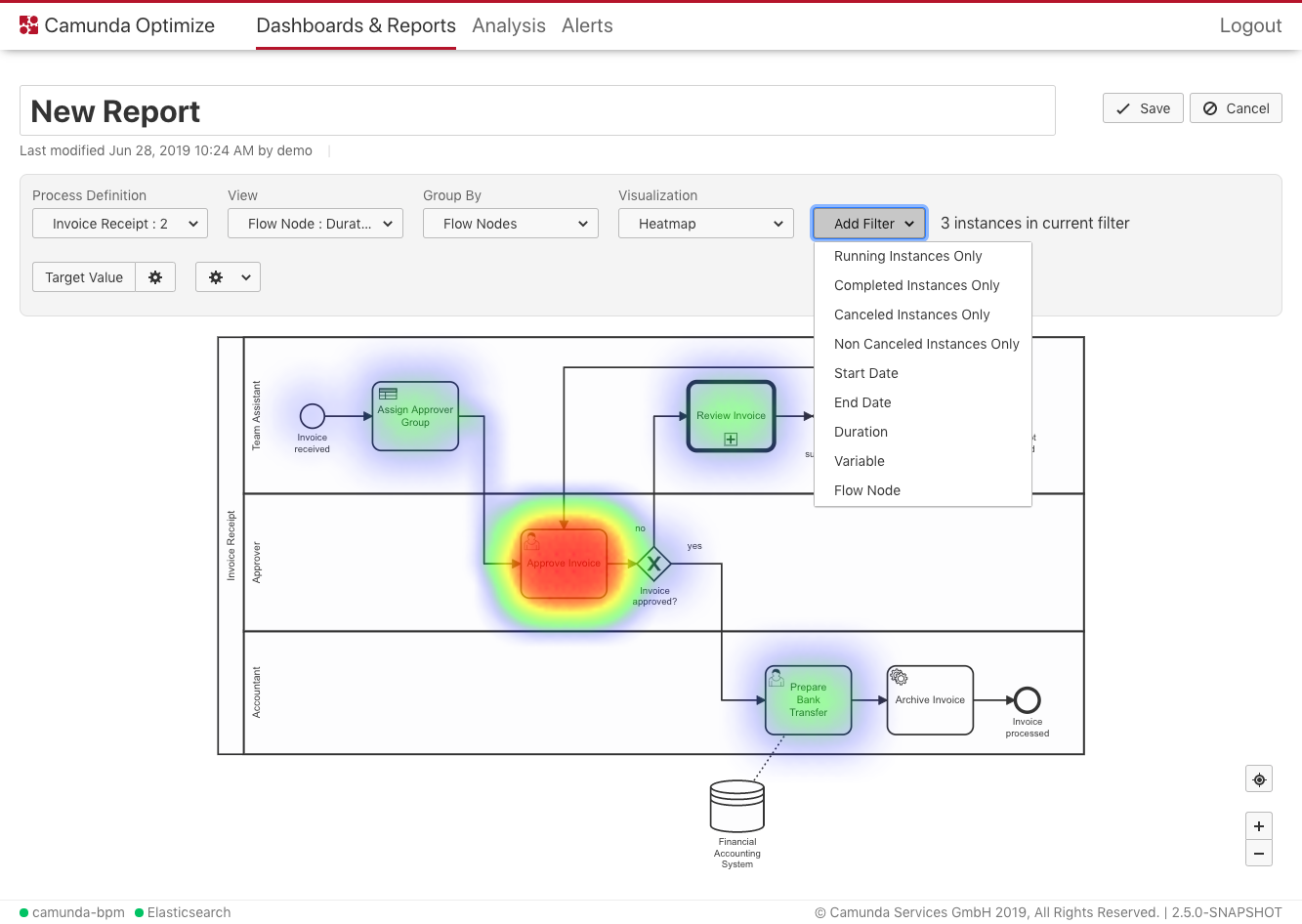
Task: Click the Target Value gear icon
Action: [155, 277]
